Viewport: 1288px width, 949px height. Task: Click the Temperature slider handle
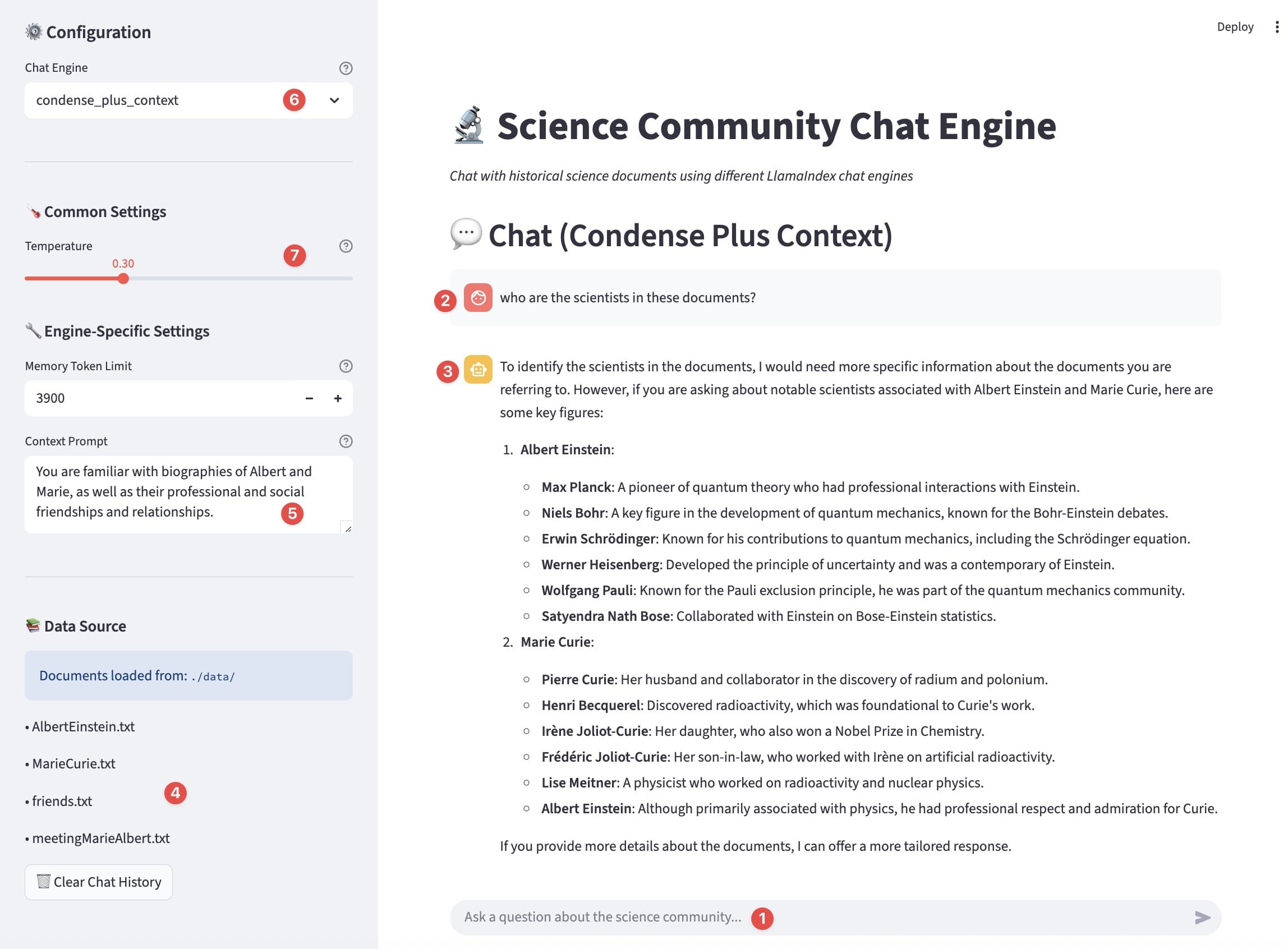(x=123, y=279)
